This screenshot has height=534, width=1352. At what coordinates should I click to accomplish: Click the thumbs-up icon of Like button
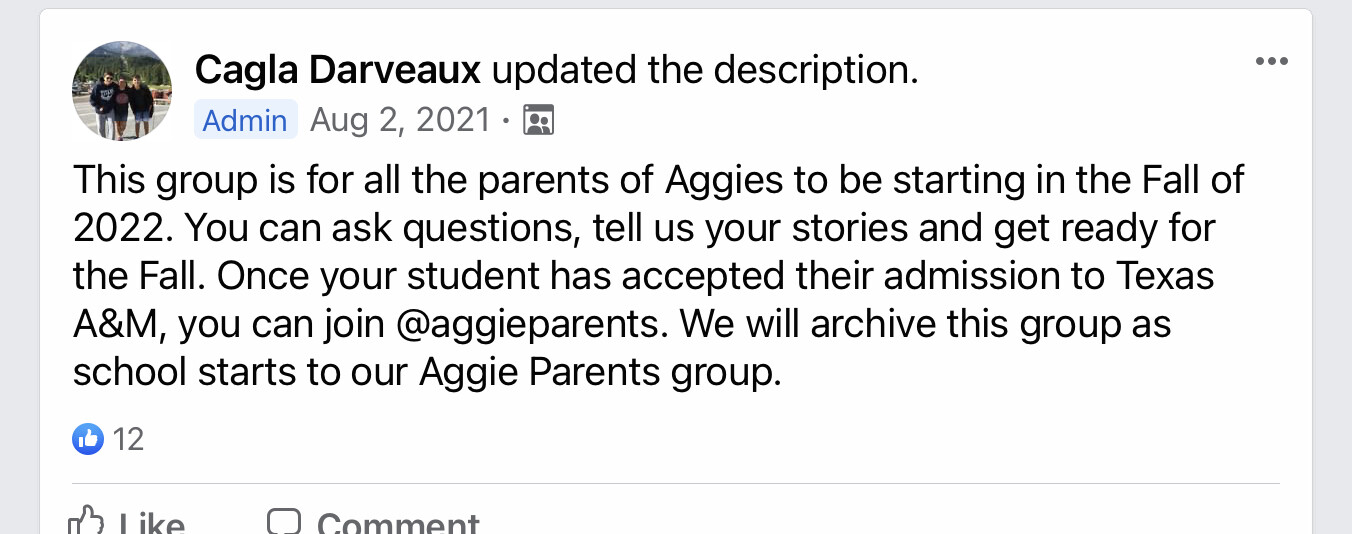click(x=86, y=522)
